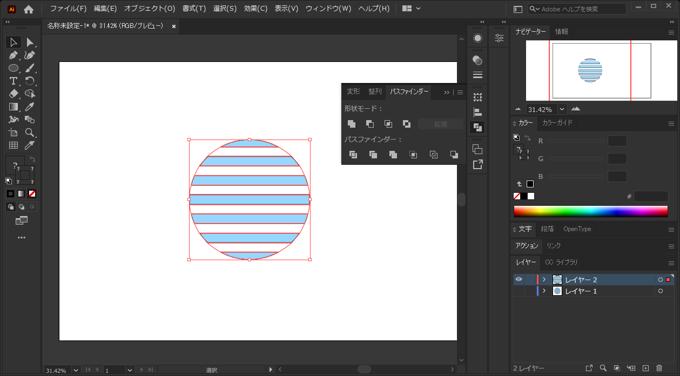Viewport: 680px width, 376px height.
Task: Select the Paintbrush tool
Action: [29, 68]
